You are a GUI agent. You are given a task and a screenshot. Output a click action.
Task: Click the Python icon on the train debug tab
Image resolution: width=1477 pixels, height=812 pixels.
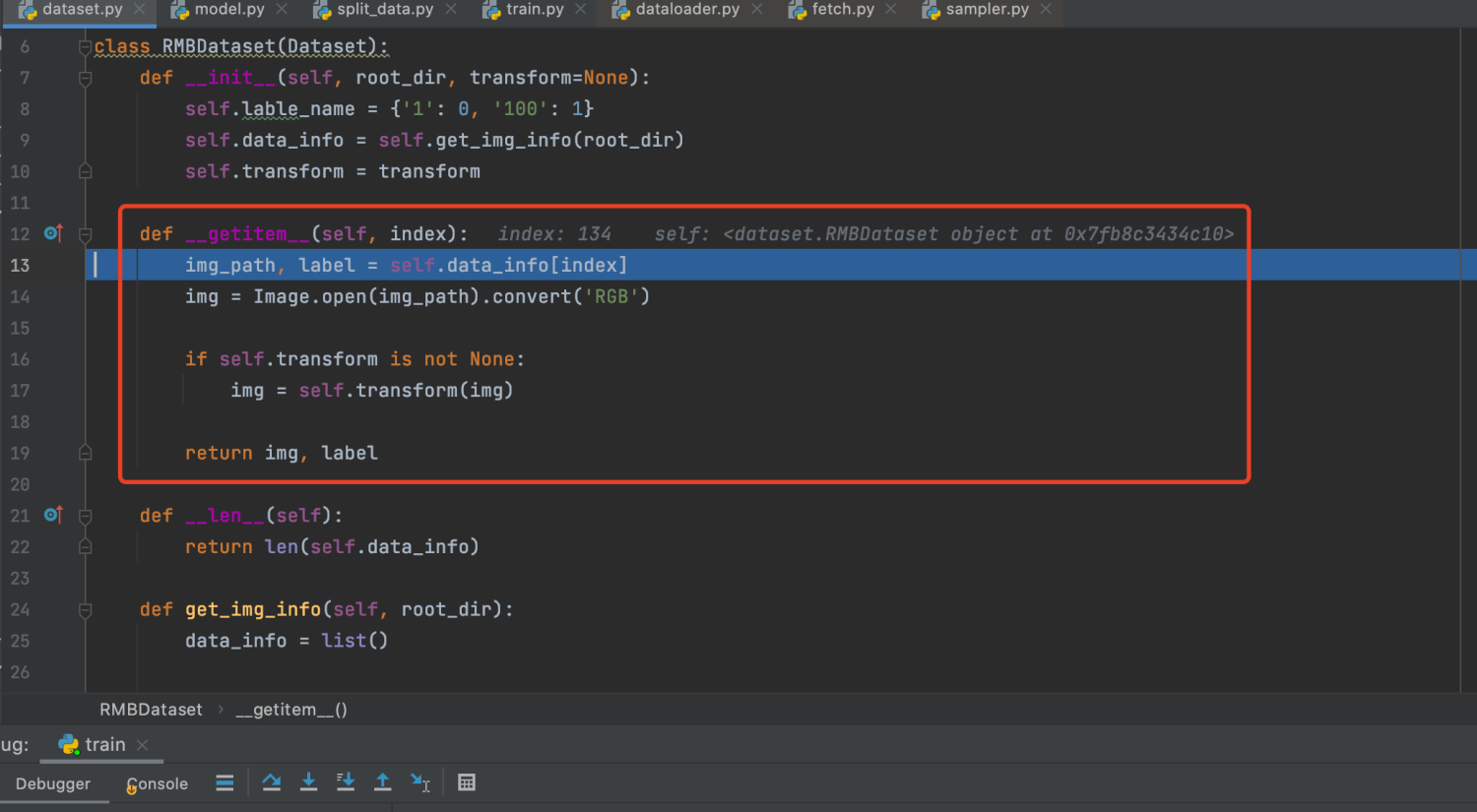[67, 744]
